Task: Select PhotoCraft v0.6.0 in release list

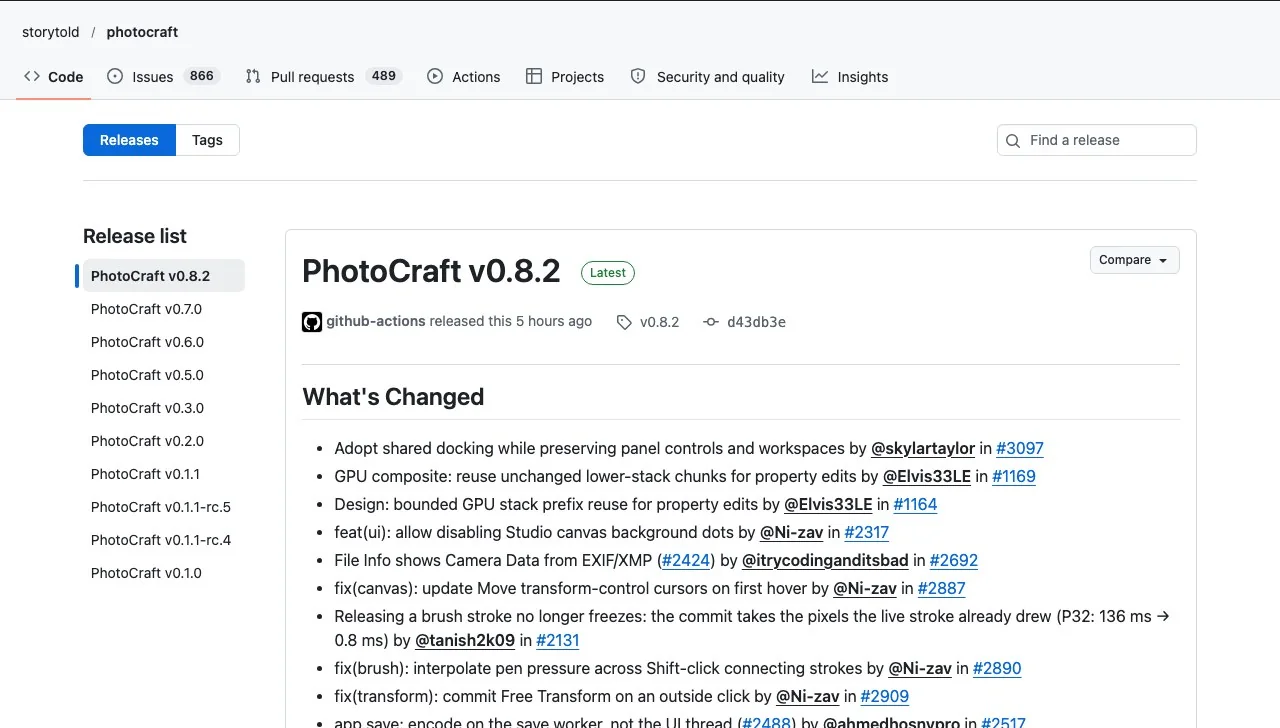Action: [x=163, y=342]
